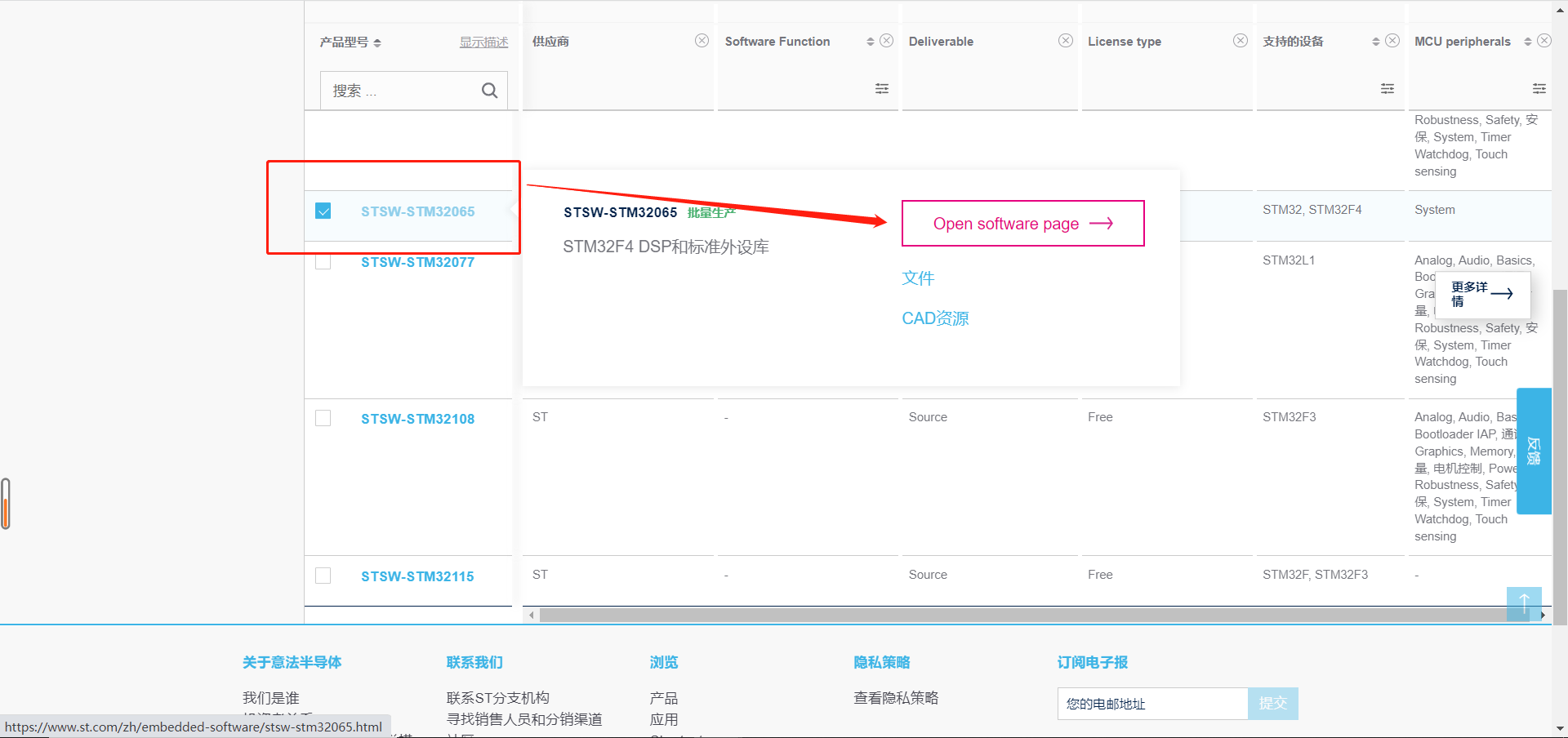This screenshot has width=1568, height=738.
Task: Click the ST supplier cell in the STSW-STM32115 row
Action: coord(540,575)
